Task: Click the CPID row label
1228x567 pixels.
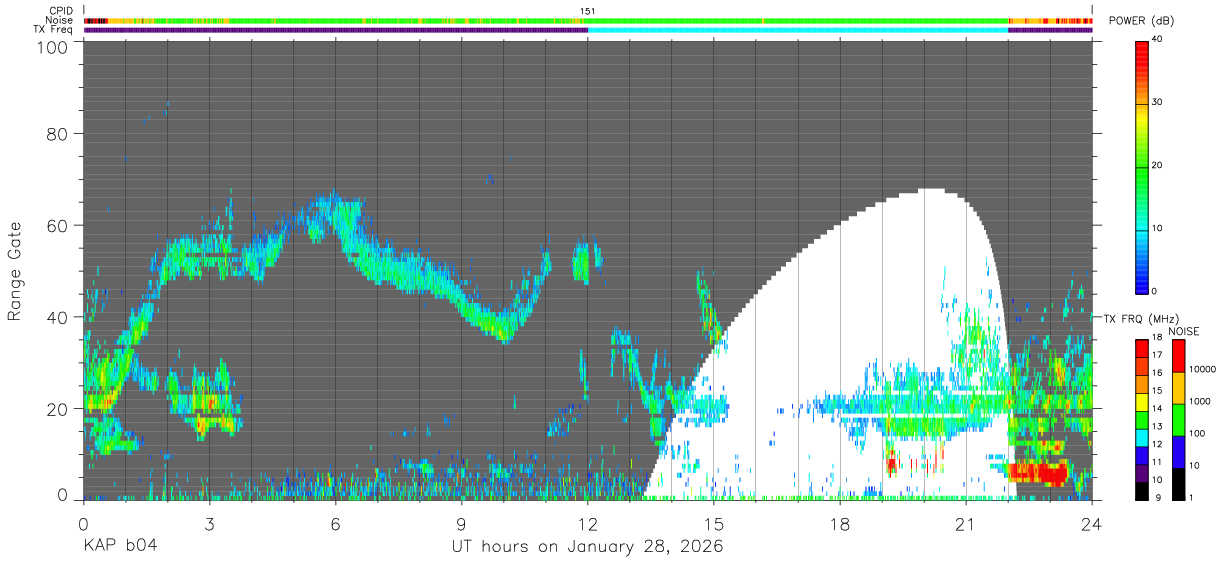Action: click(61, 11)
